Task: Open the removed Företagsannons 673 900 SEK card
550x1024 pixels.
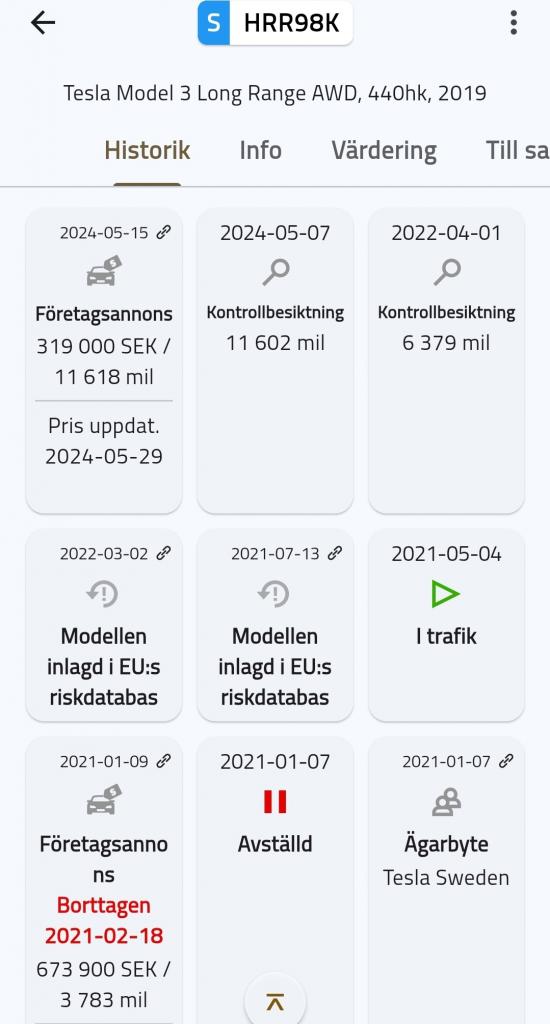Action: point(104,880)
